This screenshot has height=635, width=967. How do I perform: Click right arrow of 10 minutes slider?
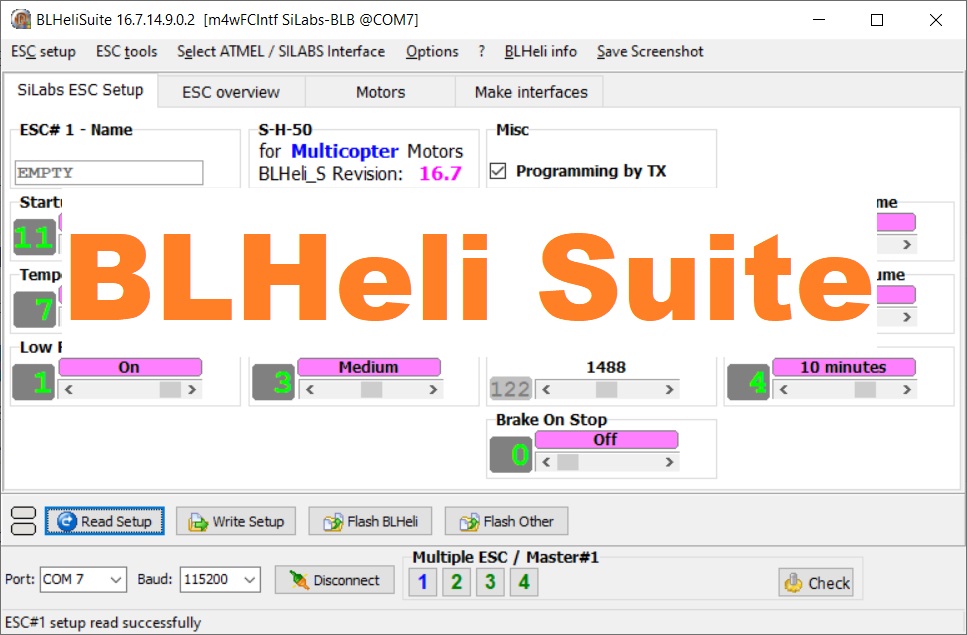[x=907, y=390]
